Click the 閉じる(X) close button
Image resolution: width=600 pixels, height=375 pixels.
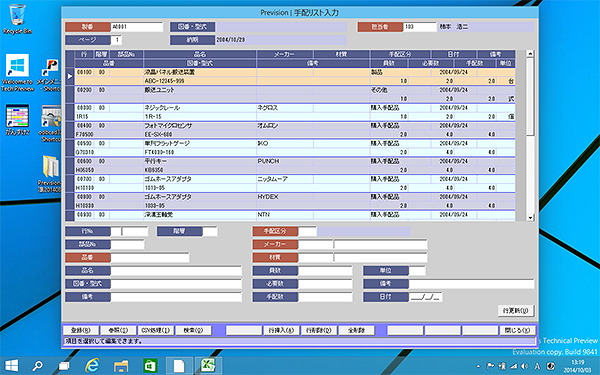(x=517, y=330)
